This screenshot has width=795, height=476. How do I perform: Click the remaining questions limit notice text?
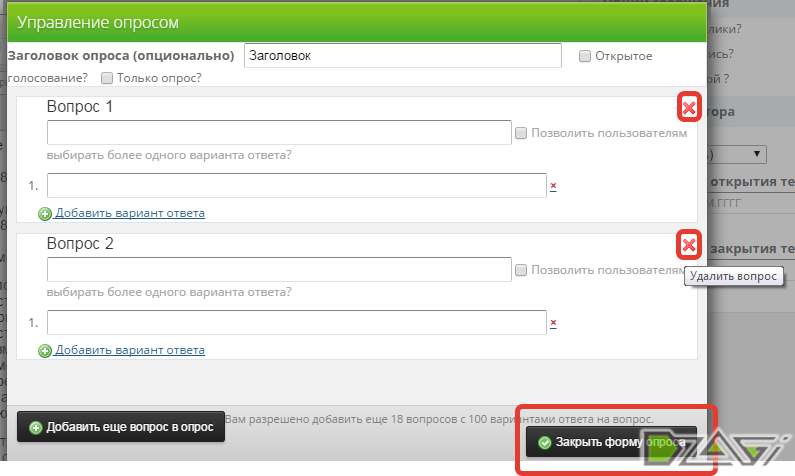[x=439, y=419]
